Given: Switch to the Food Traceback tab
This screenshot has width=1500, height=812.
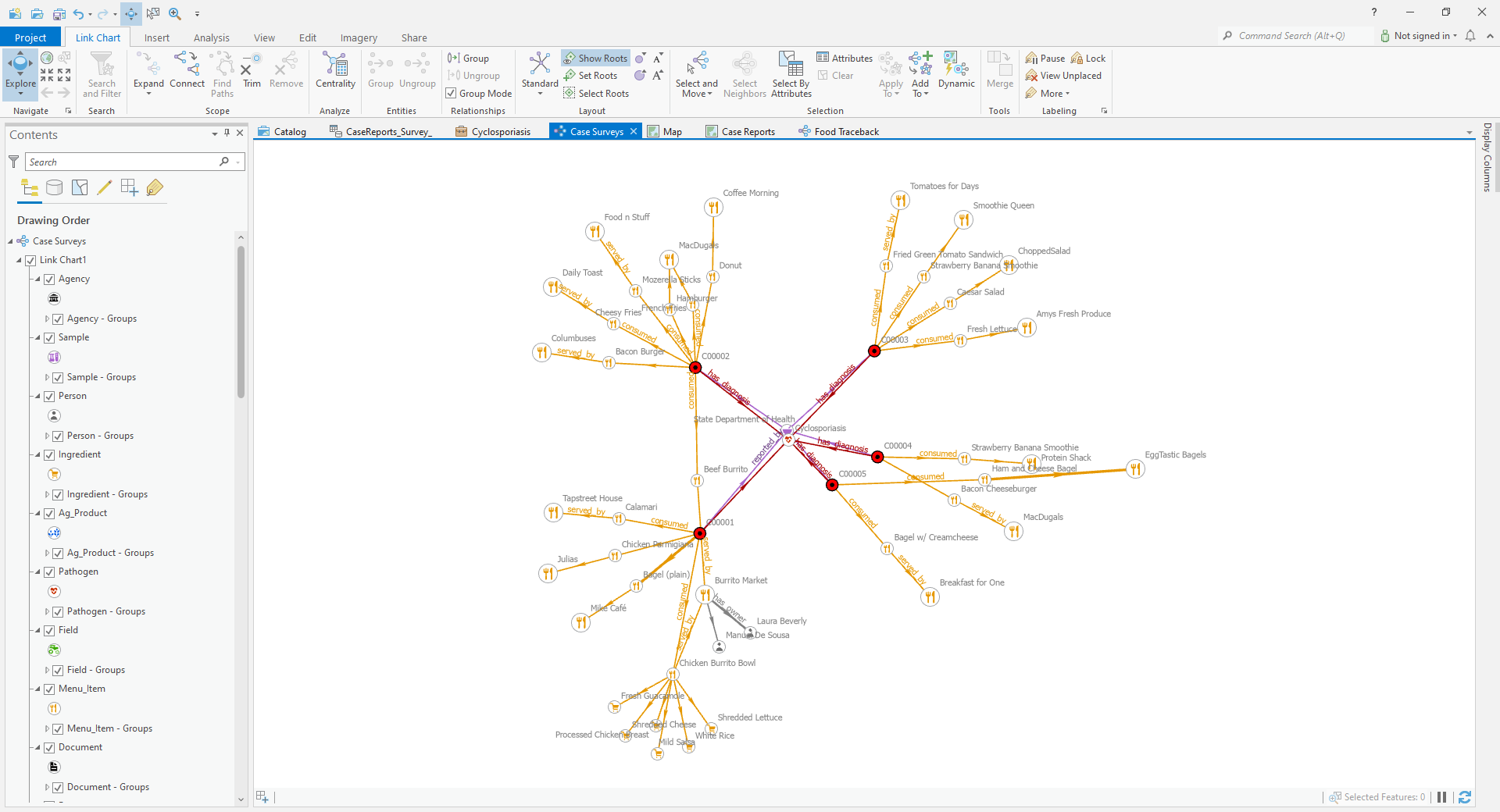Looking at the screenshot, I should (846, 131).
